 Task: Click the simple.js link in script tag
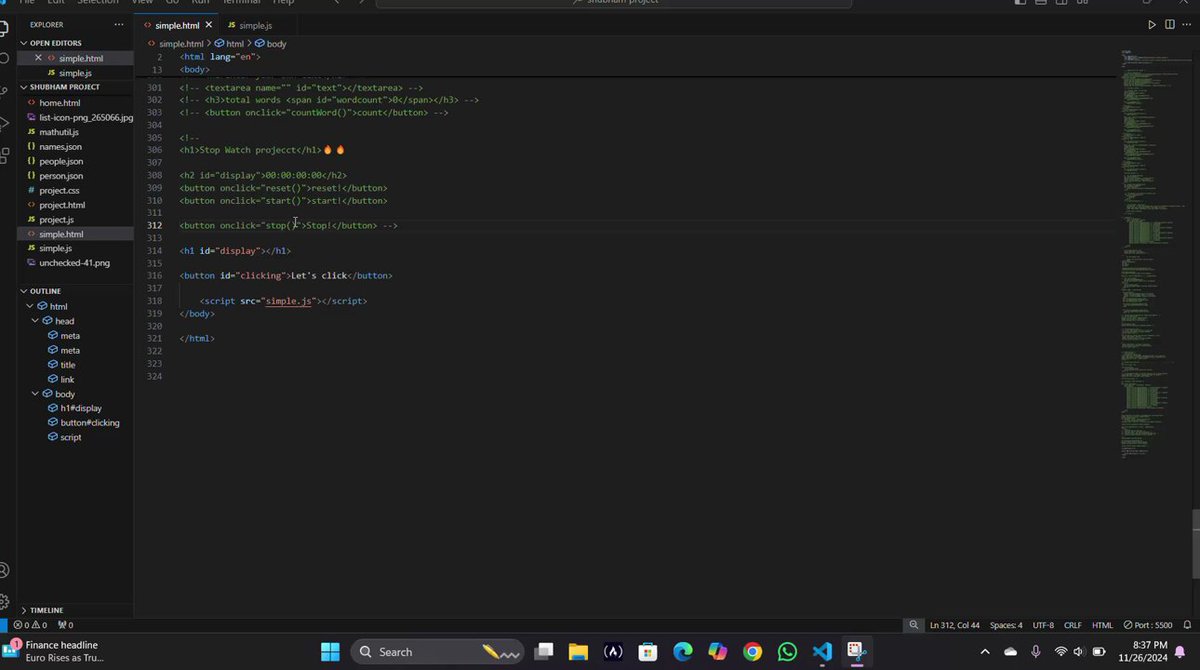289,301
